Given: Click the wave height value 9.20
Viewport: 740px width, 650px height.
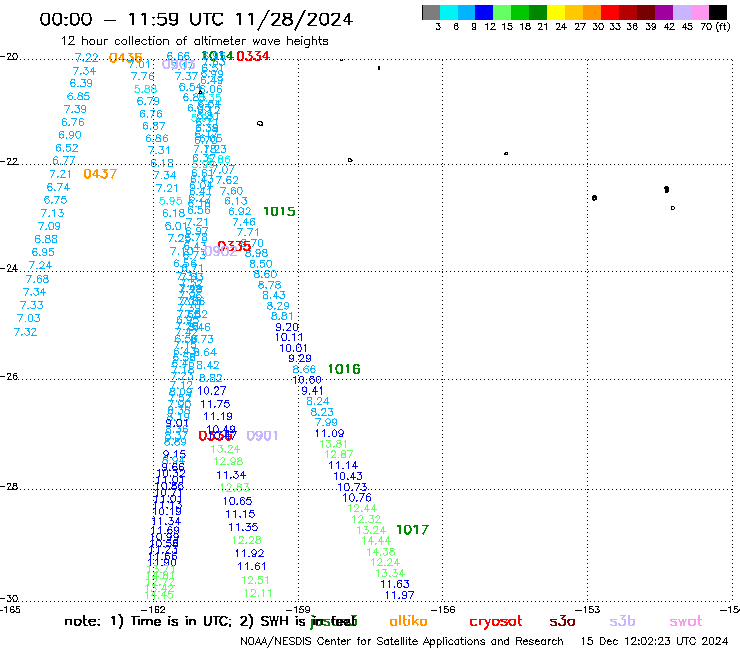Looking at the screenshot, I should pyautogui.click(x=287, y=327).
